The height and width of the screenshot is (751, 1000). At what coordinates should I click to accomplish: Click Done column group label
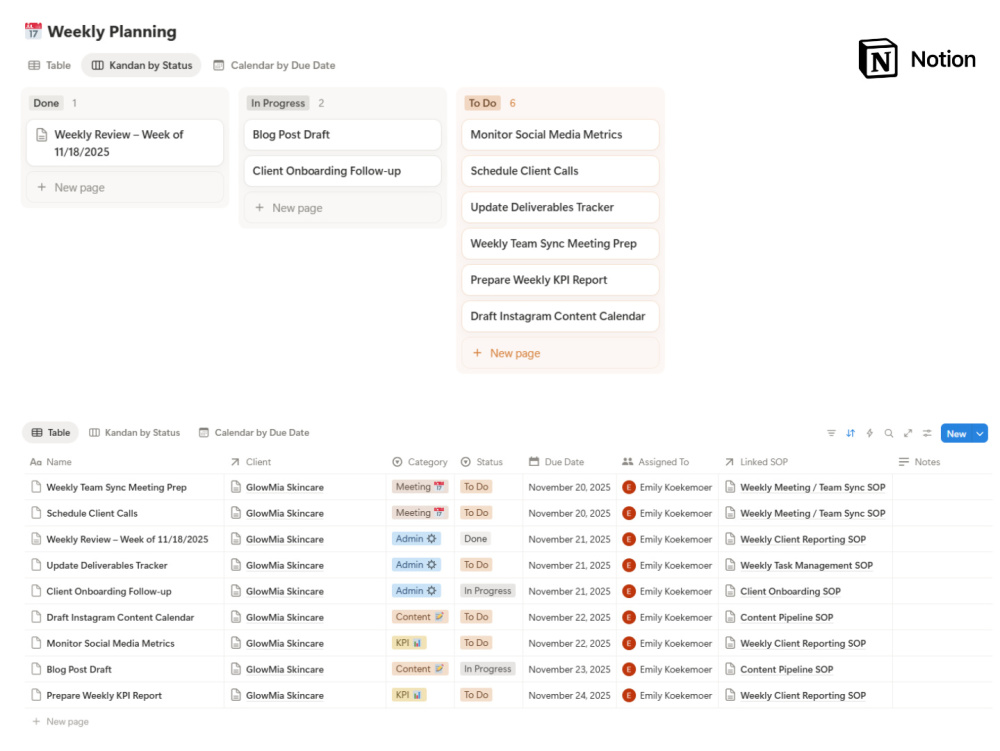coord(46,103)
